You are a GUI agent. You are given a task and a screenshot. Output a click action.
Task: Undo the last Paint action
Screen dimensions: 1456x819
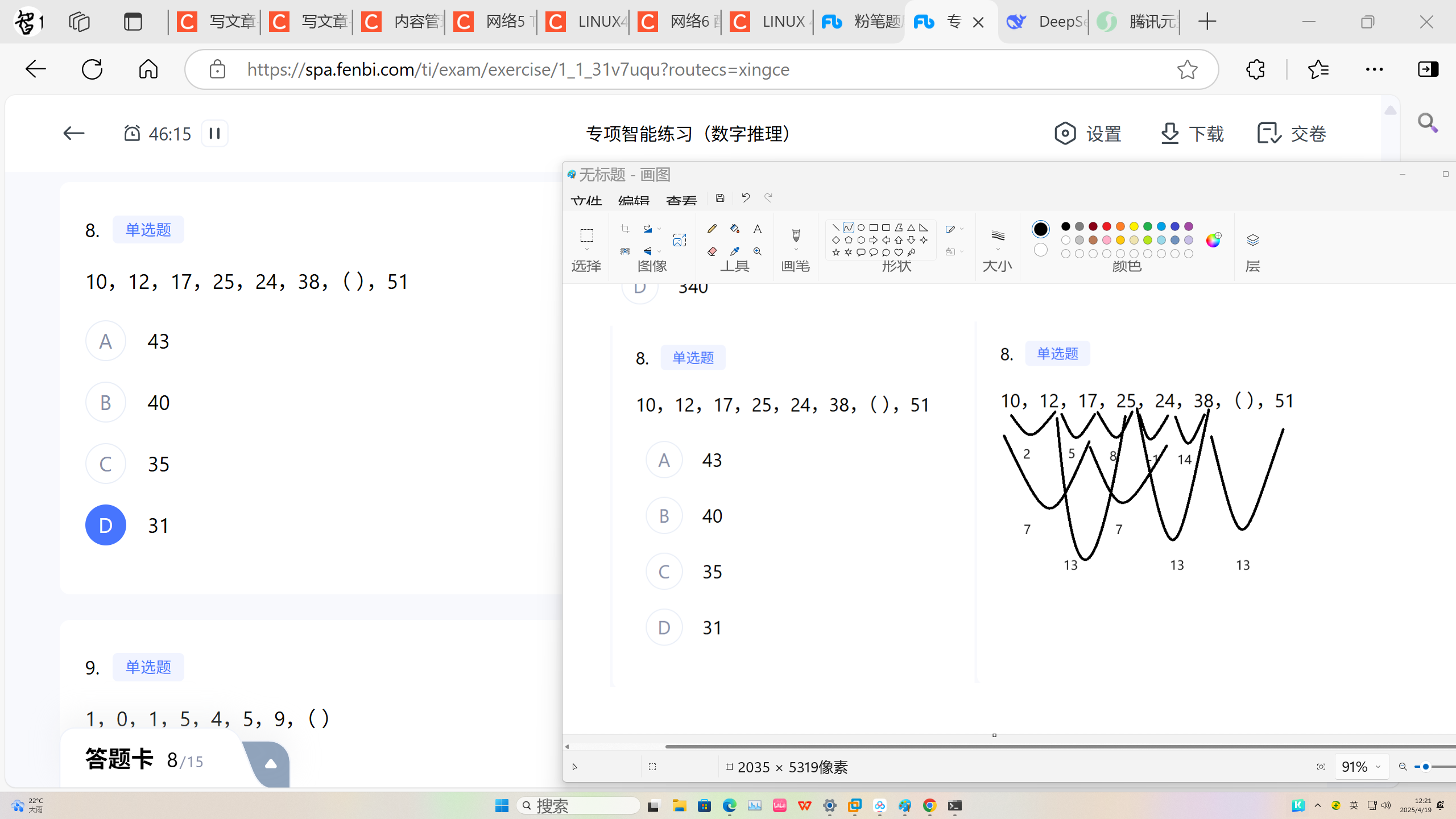(746, 198)
